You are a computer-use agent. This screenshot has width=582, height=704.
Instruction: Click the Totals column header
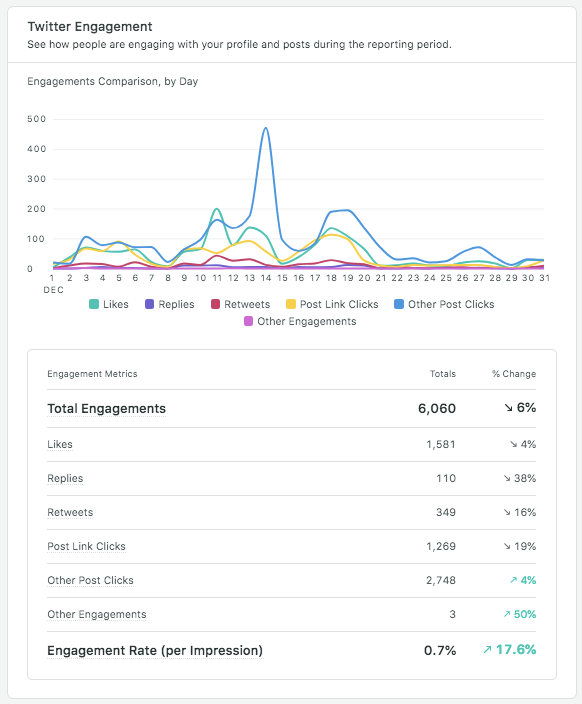[442, 374]
